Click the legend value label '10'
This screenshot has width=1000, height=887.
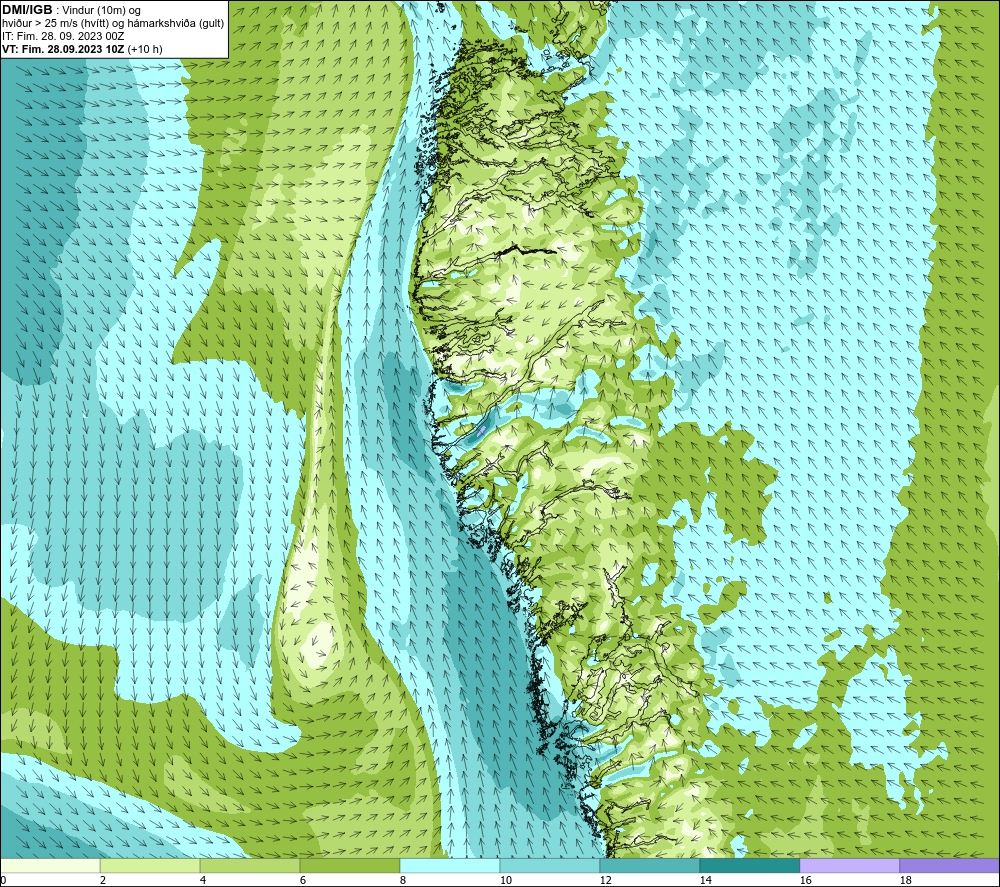(x=505, y=881)
